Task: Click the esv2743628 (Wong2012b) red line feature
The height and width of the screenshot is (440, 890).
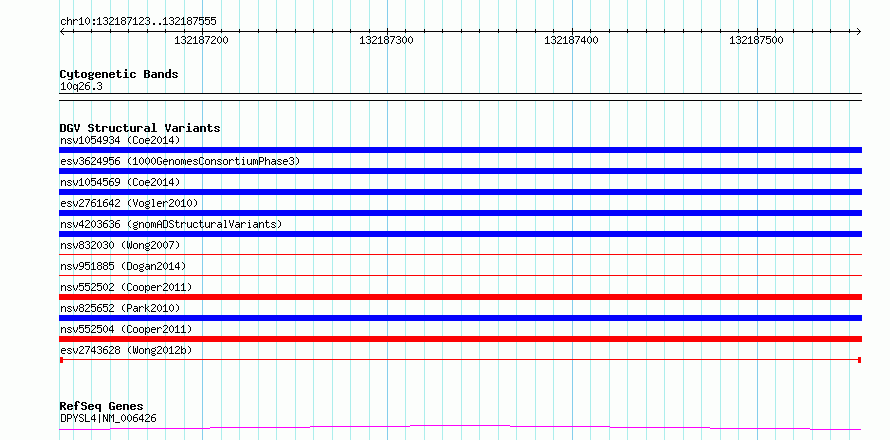Action: (460, 360)
